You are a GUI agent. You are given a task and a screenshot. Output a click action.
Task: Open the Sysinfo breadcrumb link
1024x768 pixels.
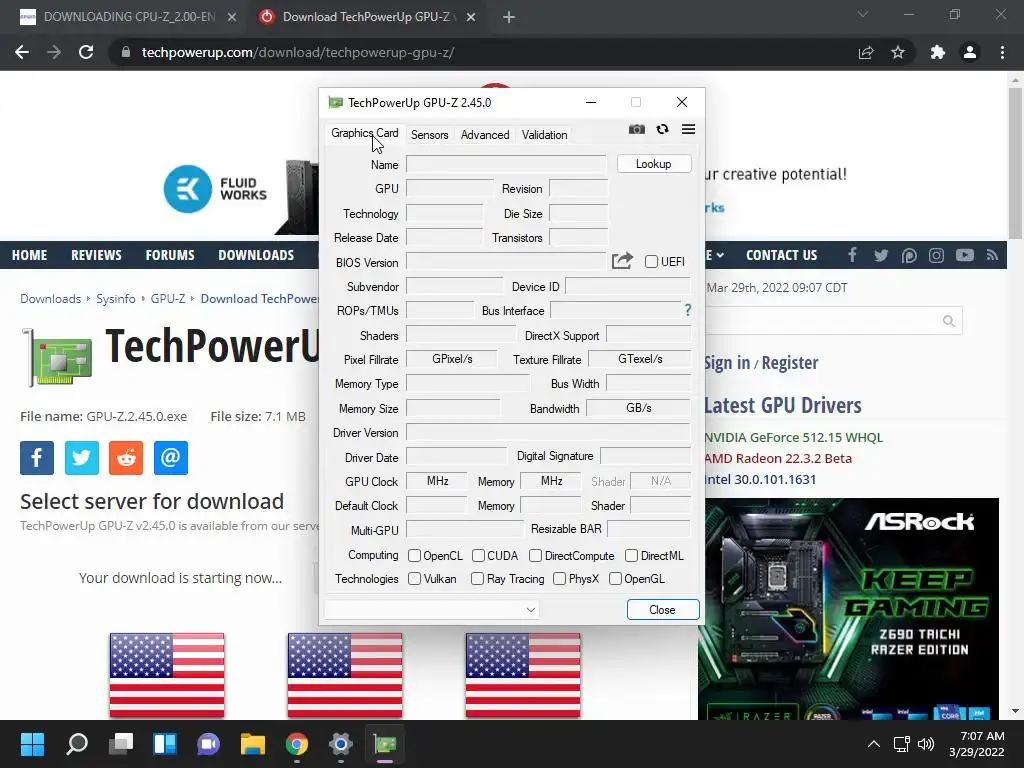coord(116,298)
